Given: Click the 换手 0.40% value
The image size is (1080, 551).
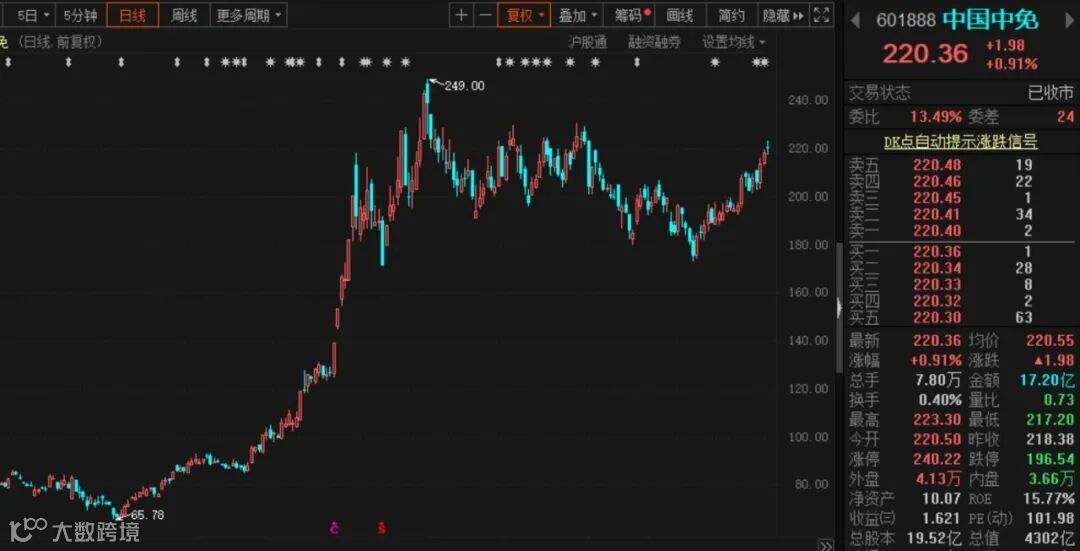Looking at the screenshot, I should tap(940, 399).
